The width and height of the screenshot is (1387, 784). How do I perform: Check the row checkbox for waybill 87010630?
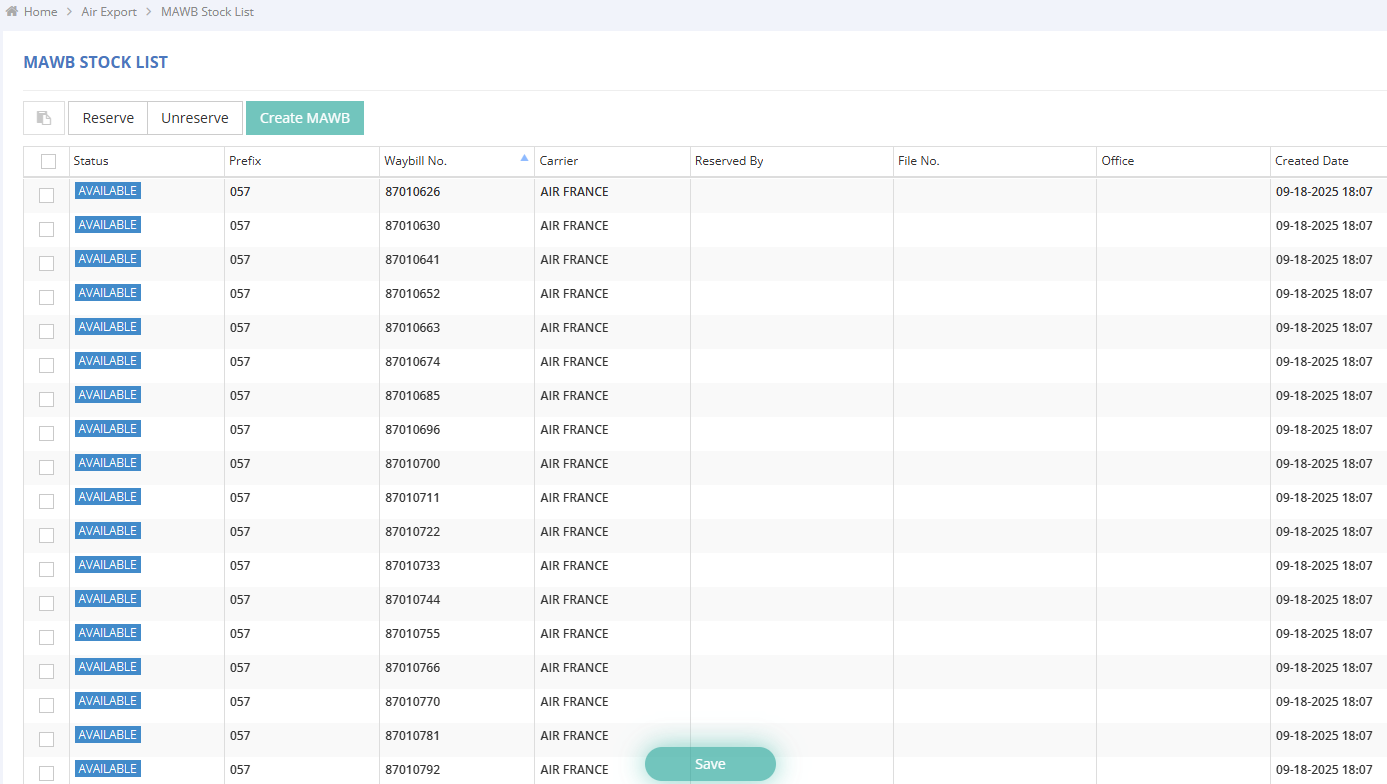pos(47,229)
